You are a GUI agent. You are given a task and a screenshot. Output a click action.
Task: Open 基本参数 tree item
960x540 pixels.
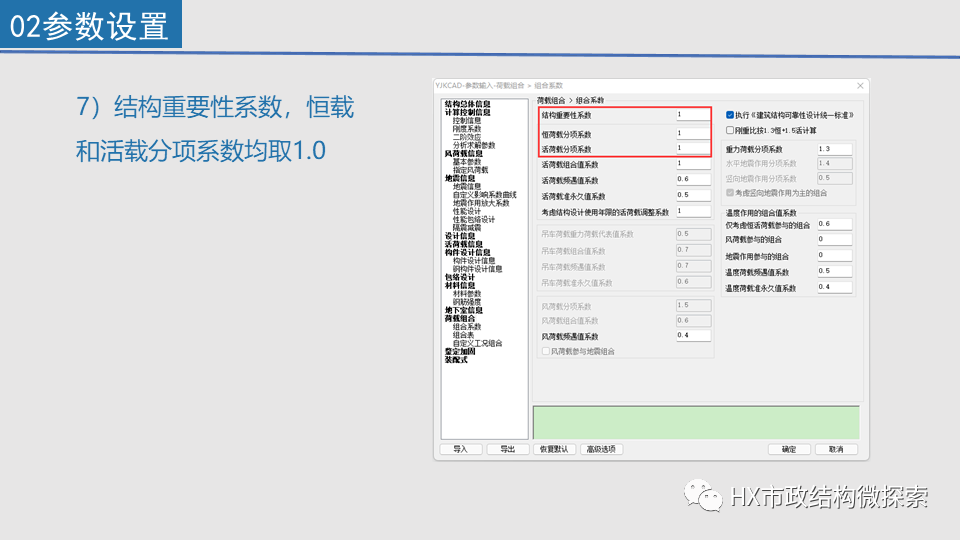tap(467, 162)
